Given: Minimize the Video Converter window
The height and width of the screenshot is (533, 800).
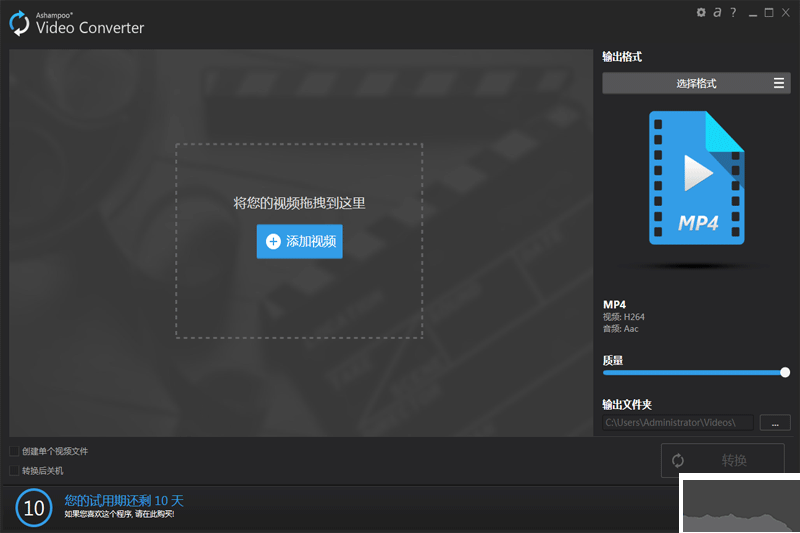Looking at the screenshot, I should (x=753, y=13).
